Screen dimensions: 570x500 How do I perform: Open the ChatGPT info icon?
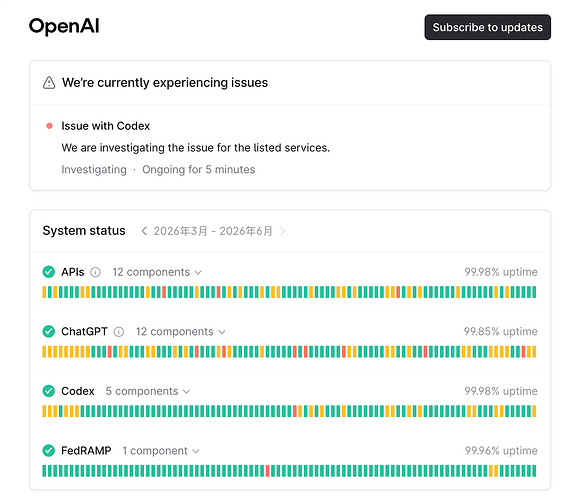(119, 332)
